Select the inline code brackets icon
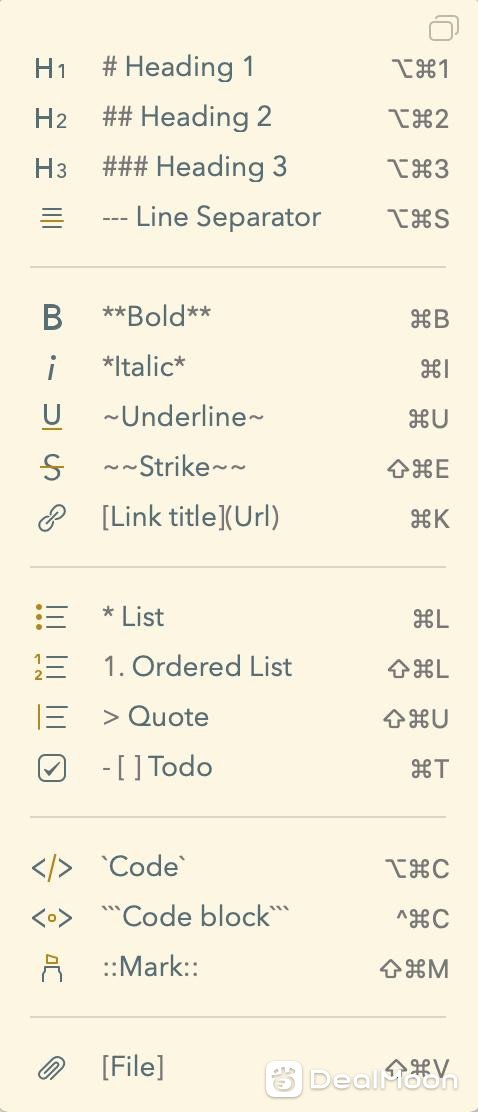 click(x=52, y=868)
